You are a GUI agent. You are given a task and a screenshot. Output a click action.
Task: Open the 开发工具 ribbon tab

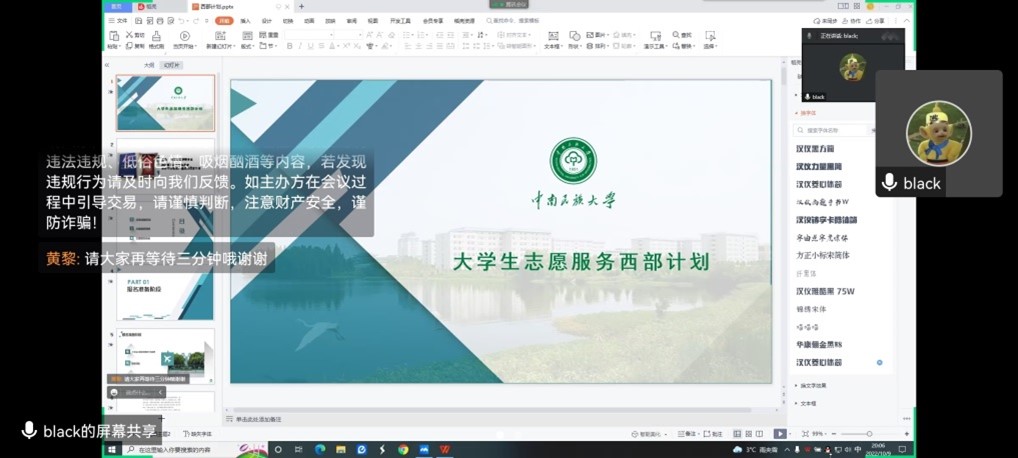tap(400, 21)
